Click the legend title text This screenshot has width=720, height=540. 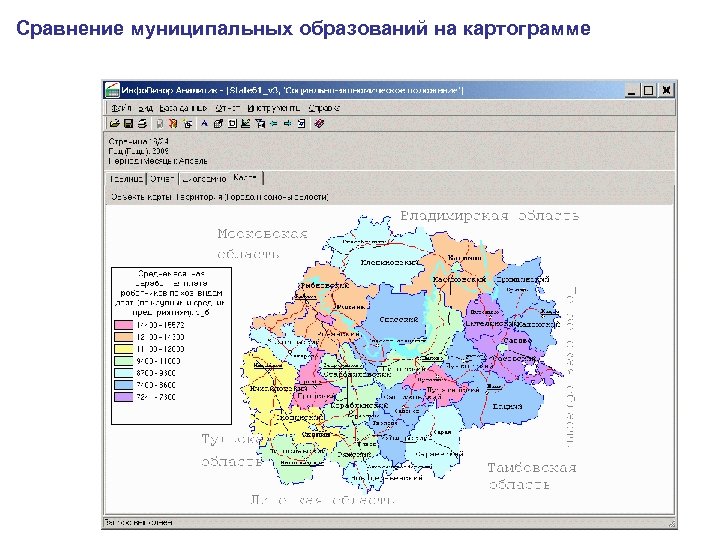(171, 293)
